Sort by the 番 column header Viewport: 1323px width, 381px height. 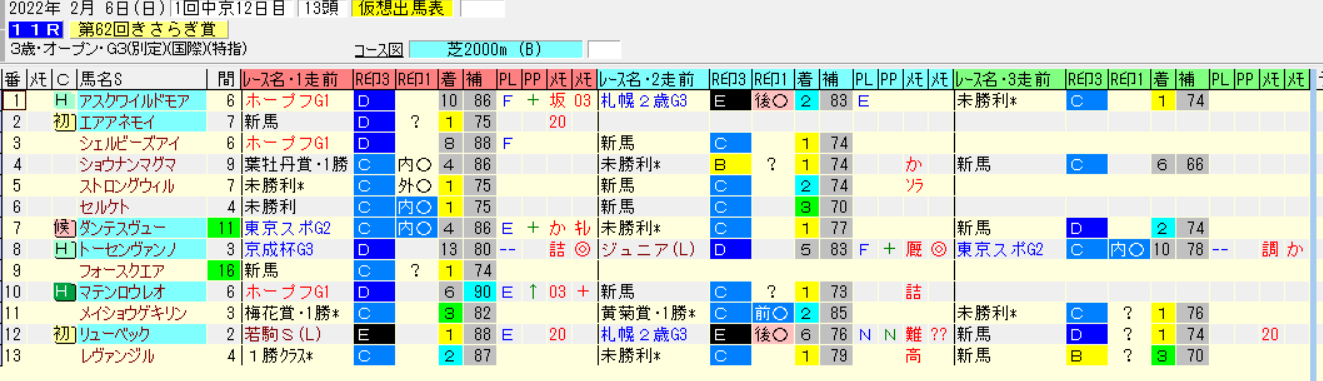click(13, 79)
